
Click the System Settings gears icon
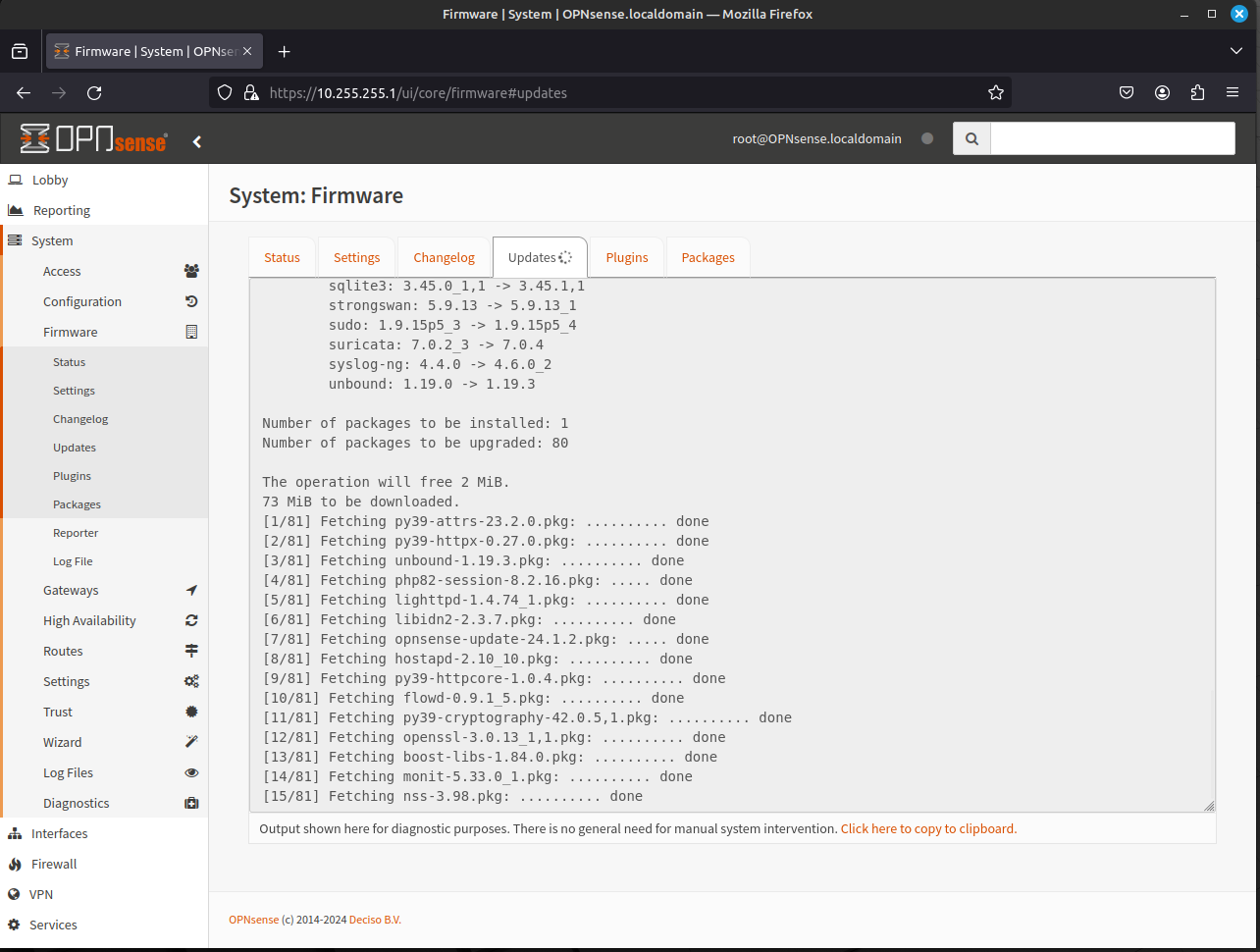[191, 681]
